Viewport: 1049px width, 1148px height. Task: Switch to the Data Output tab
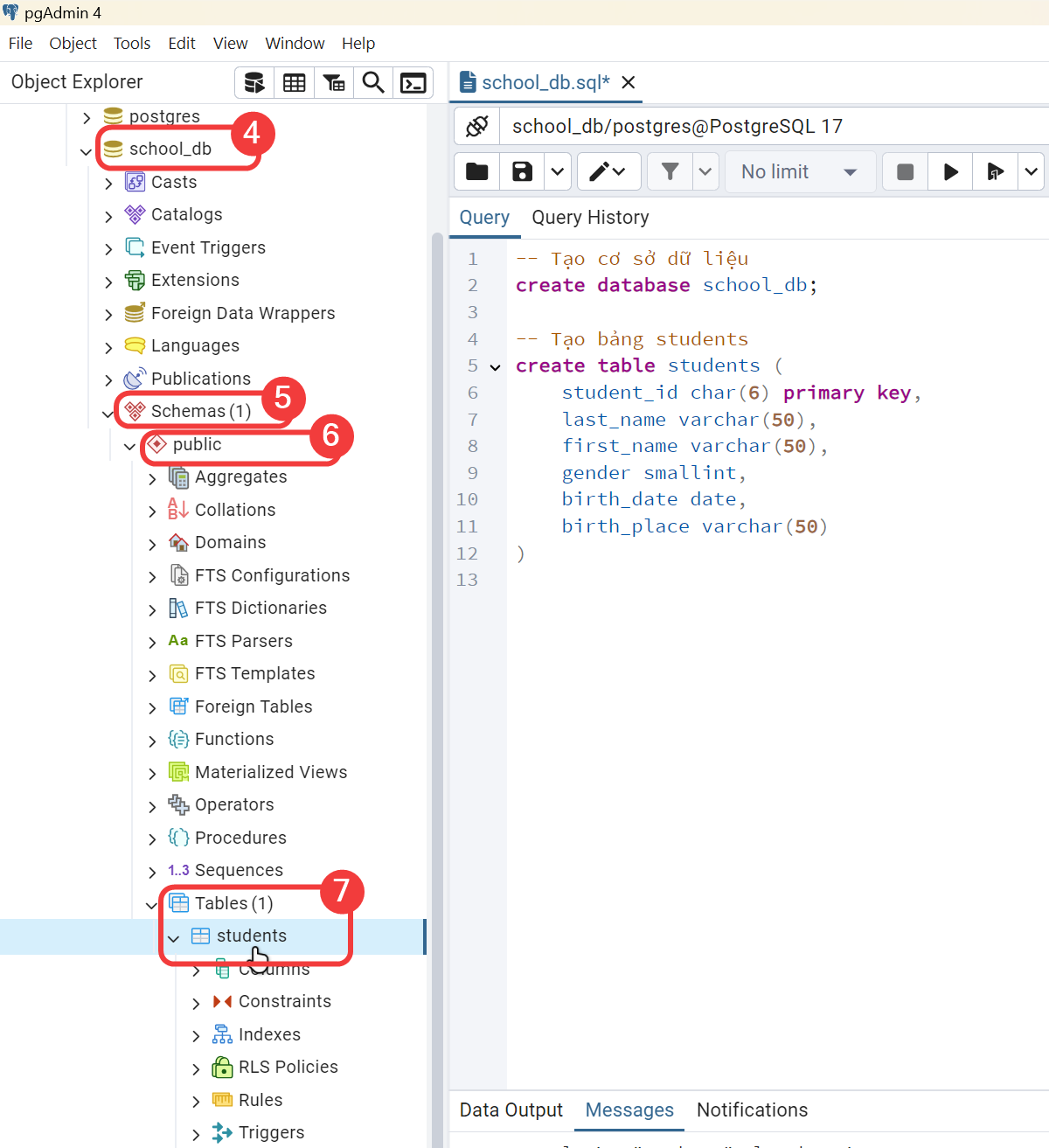[511, 1110]
